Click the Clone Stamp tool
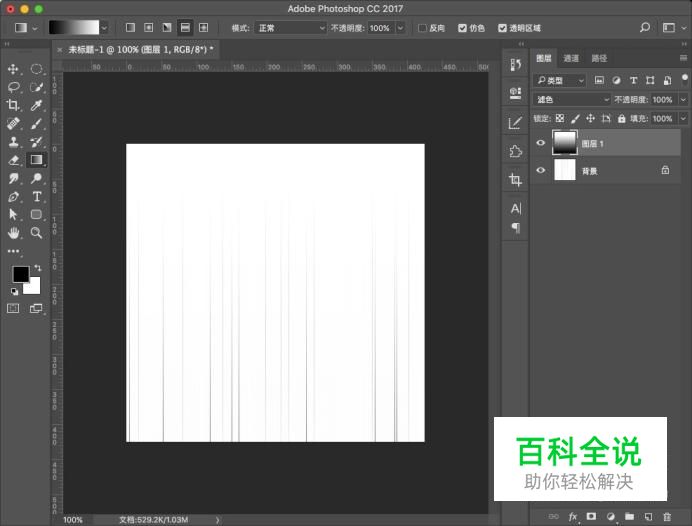The width and height of the screenshot is (692, 526). pos(13,141)
